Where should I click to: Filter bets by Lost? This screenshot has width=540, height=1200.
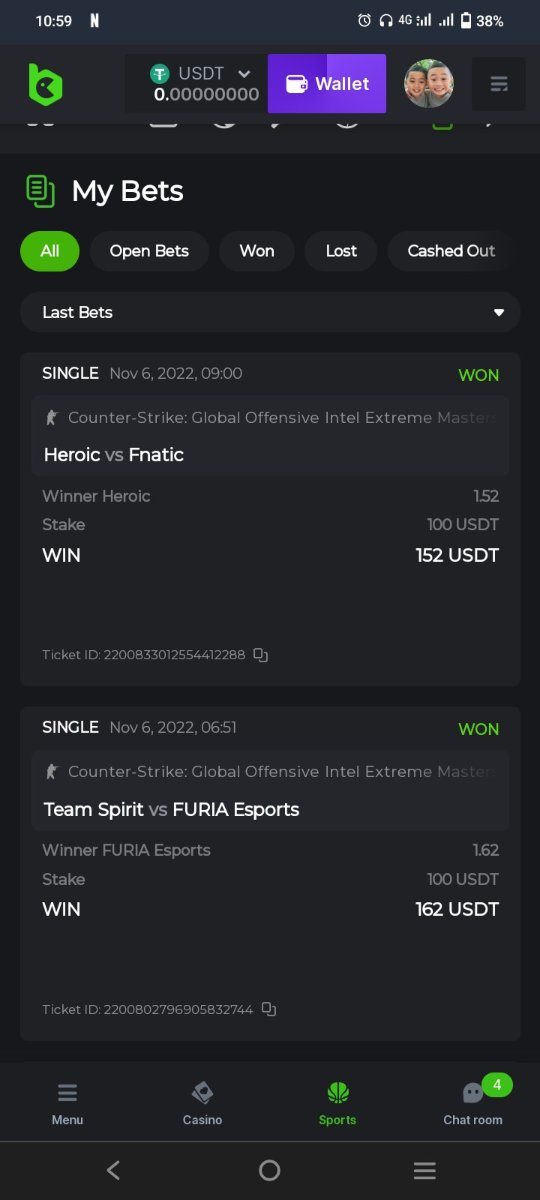[x=341, y=251]
